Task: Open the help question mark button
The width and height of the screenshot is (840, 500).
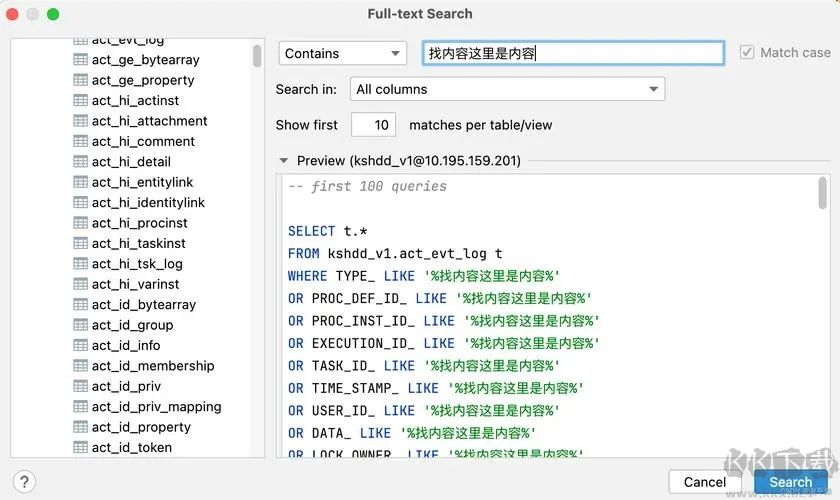Action: 24,482
